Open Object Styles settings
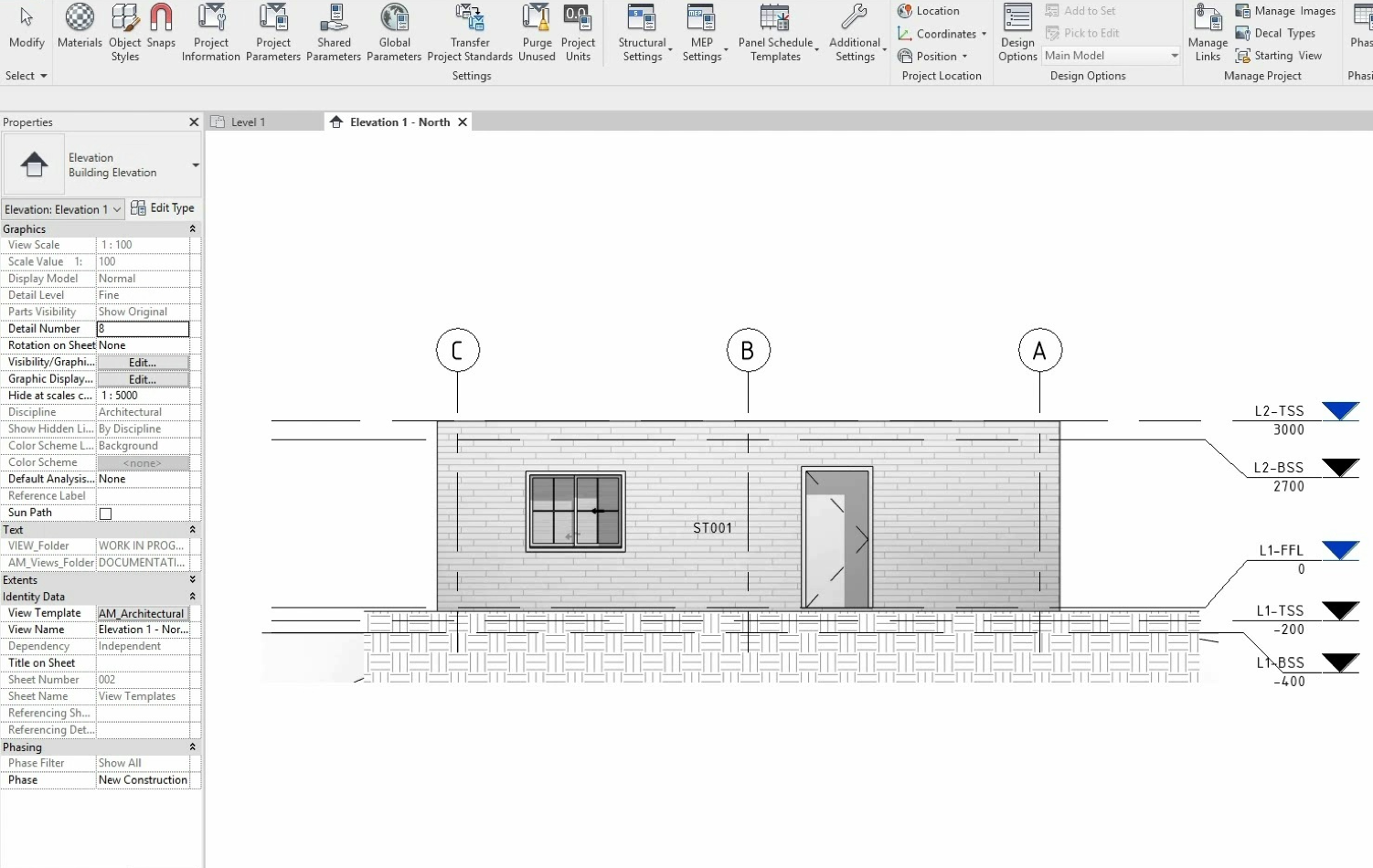Viewport: 1373px width, 868px height. (x=125, y=32)
